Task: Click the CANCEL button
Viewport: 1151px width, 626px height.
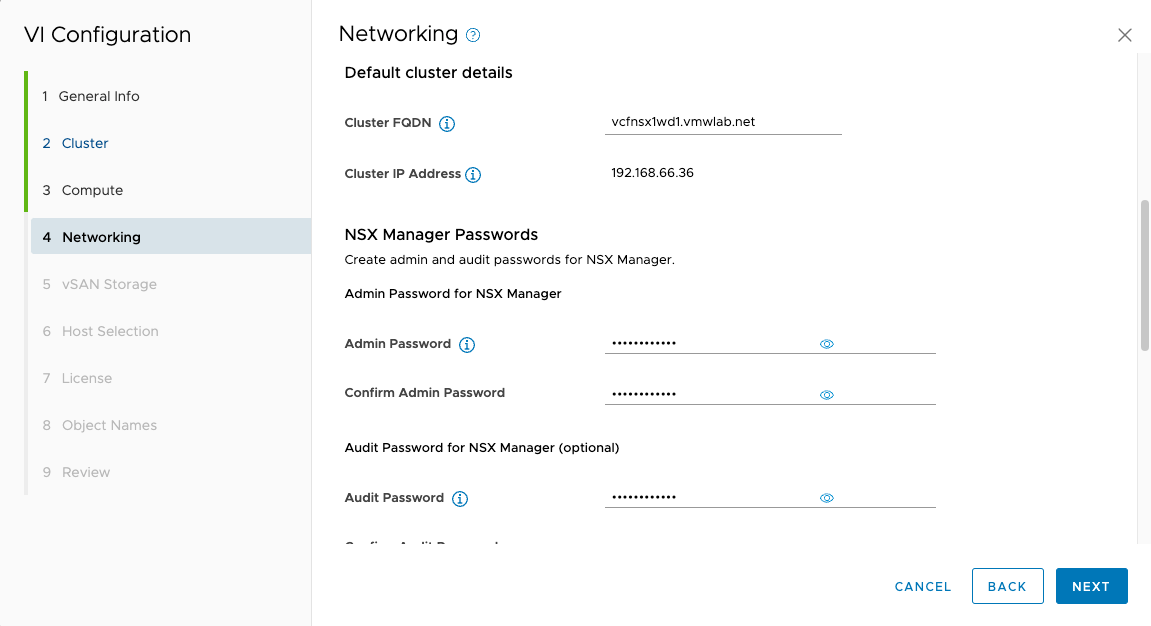Action: point(923,586)
